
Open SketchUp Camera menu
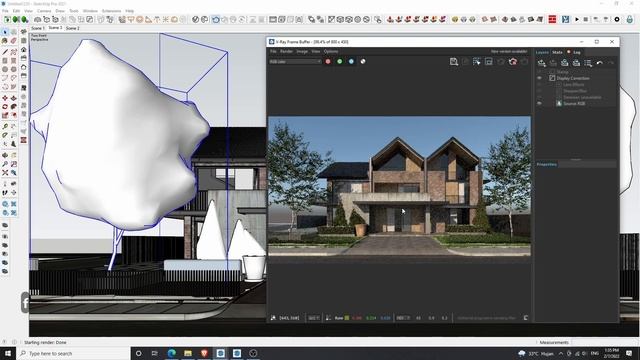click(x=44, y=11)
